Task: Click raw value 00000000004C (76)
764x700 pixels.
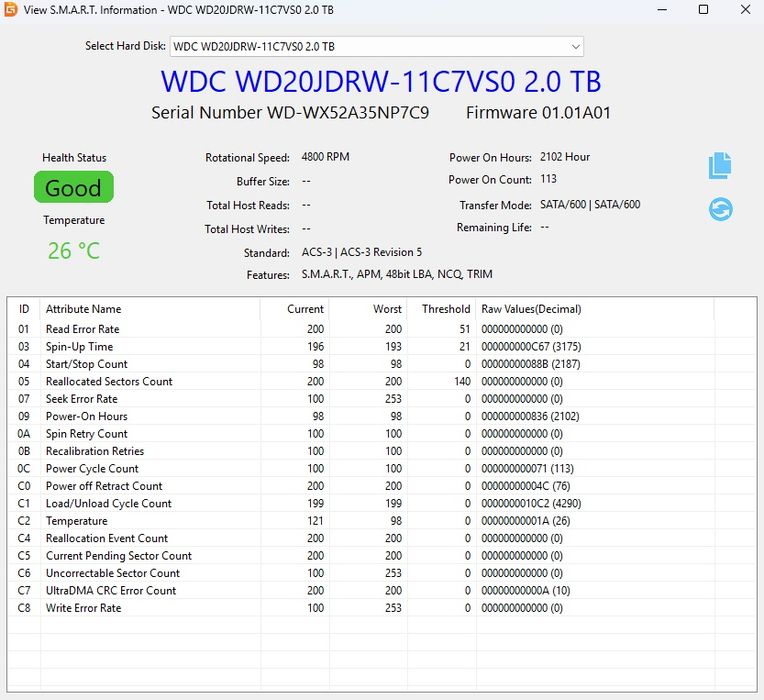Action: pyautogui.click(x=526, y=486)
